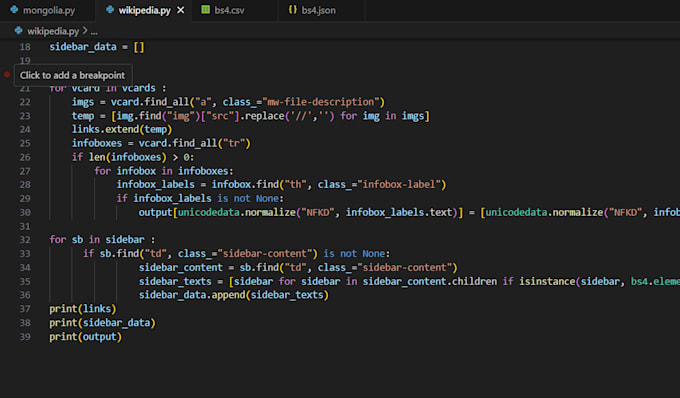The height and width of the screenshot is (398, 680).
Task: Click 'if len(infoboxes) > 0:' line
Action: point(133,157)
